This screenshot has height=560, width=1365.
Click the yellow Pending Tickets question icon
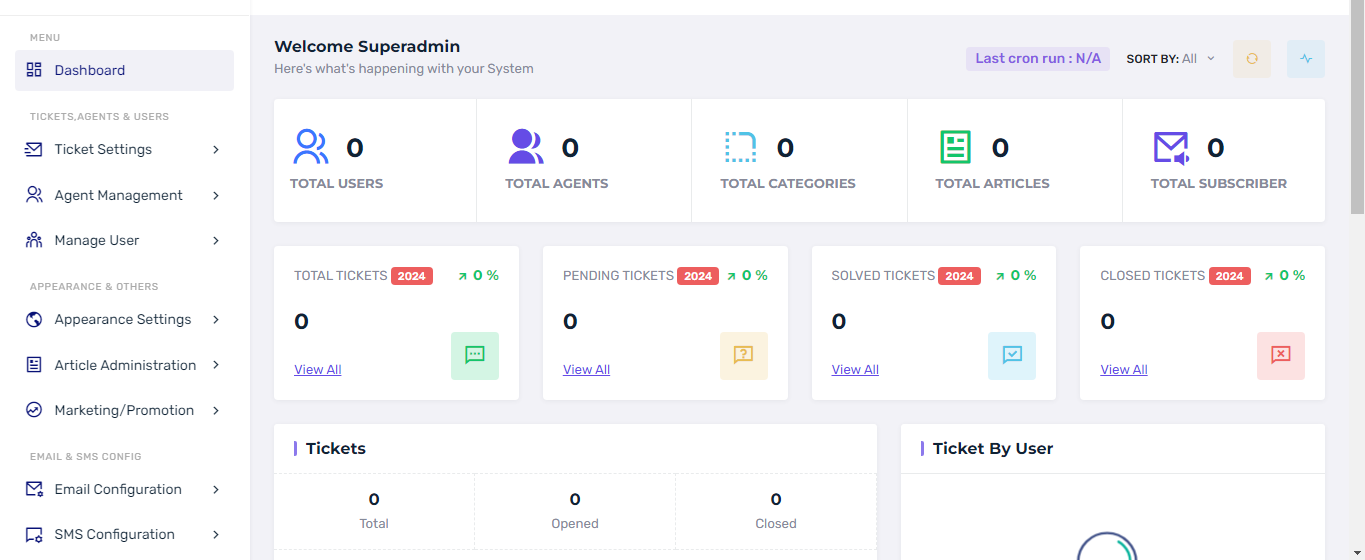coord(743,355)
